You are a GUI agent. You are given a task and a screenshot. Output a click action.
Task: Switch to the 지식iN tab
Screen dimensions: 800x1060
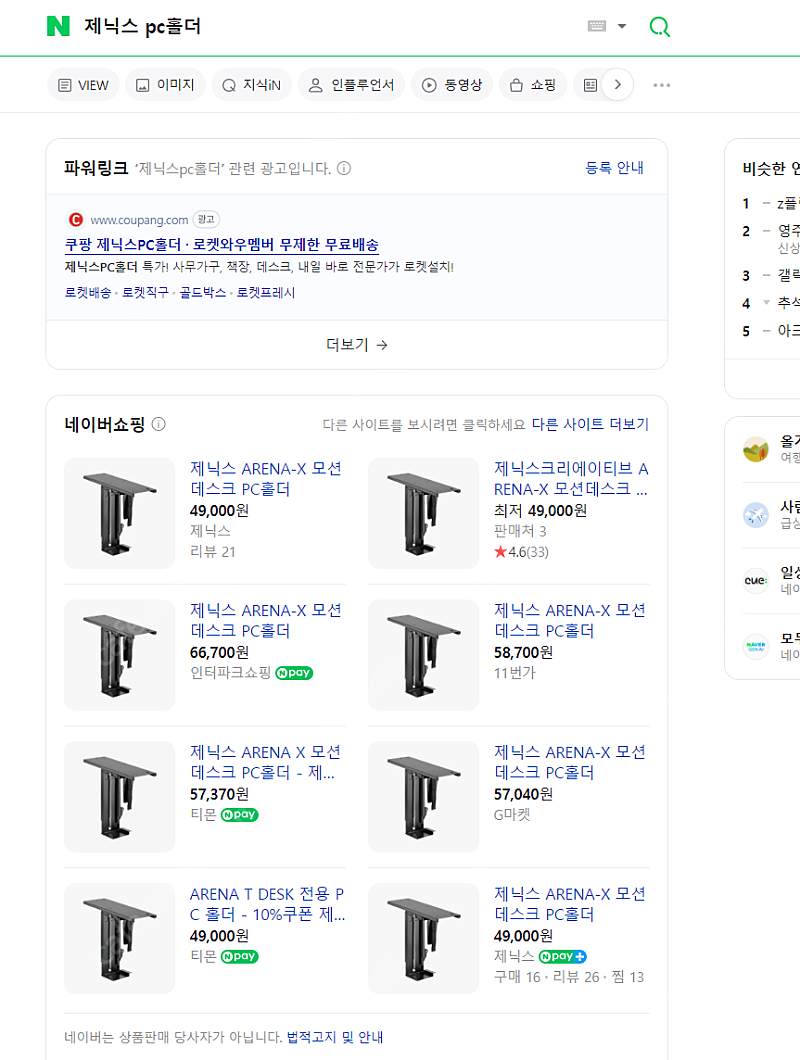pos(252,85)
